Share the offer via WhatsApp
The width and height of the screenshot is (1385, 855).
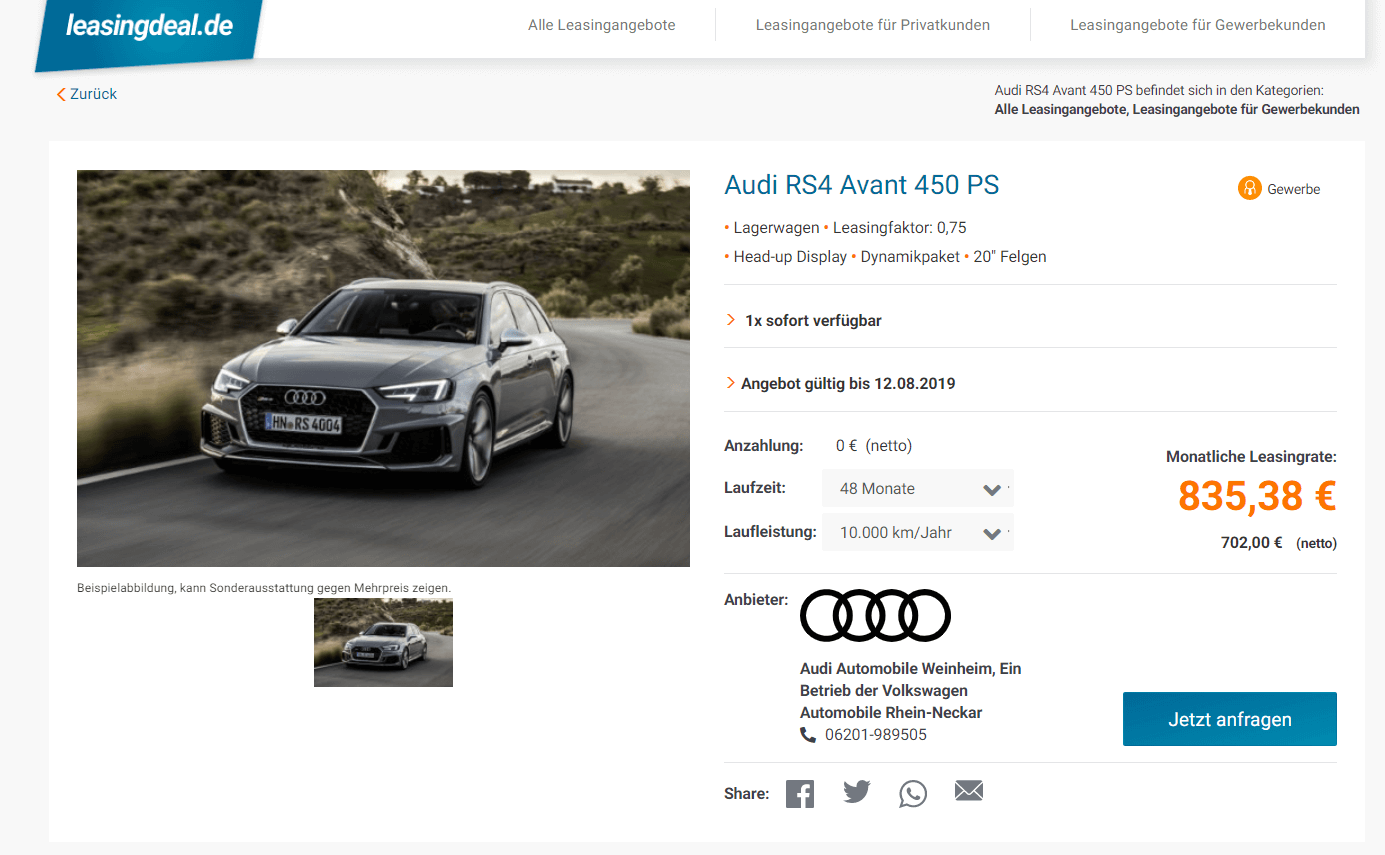click(x=913, y=794)
